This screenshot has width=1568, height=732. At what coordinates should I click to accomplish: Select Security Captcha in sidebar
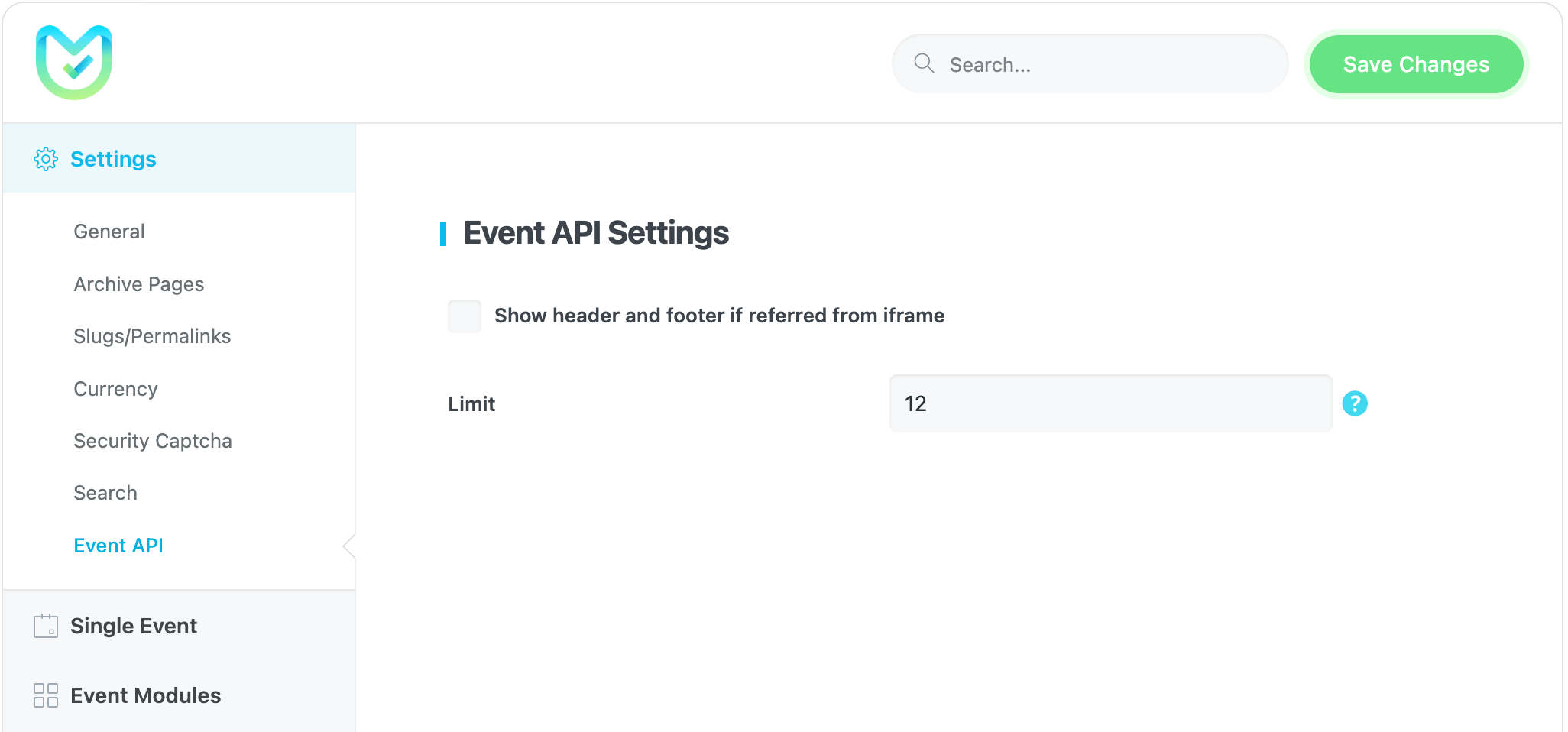coord(153,441)
